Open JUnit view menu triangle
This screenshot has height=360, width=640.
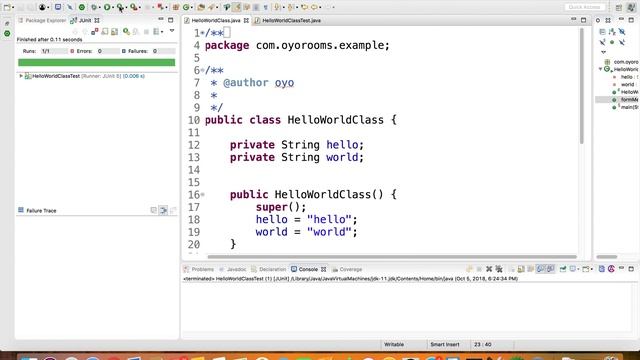coord(172,31)
